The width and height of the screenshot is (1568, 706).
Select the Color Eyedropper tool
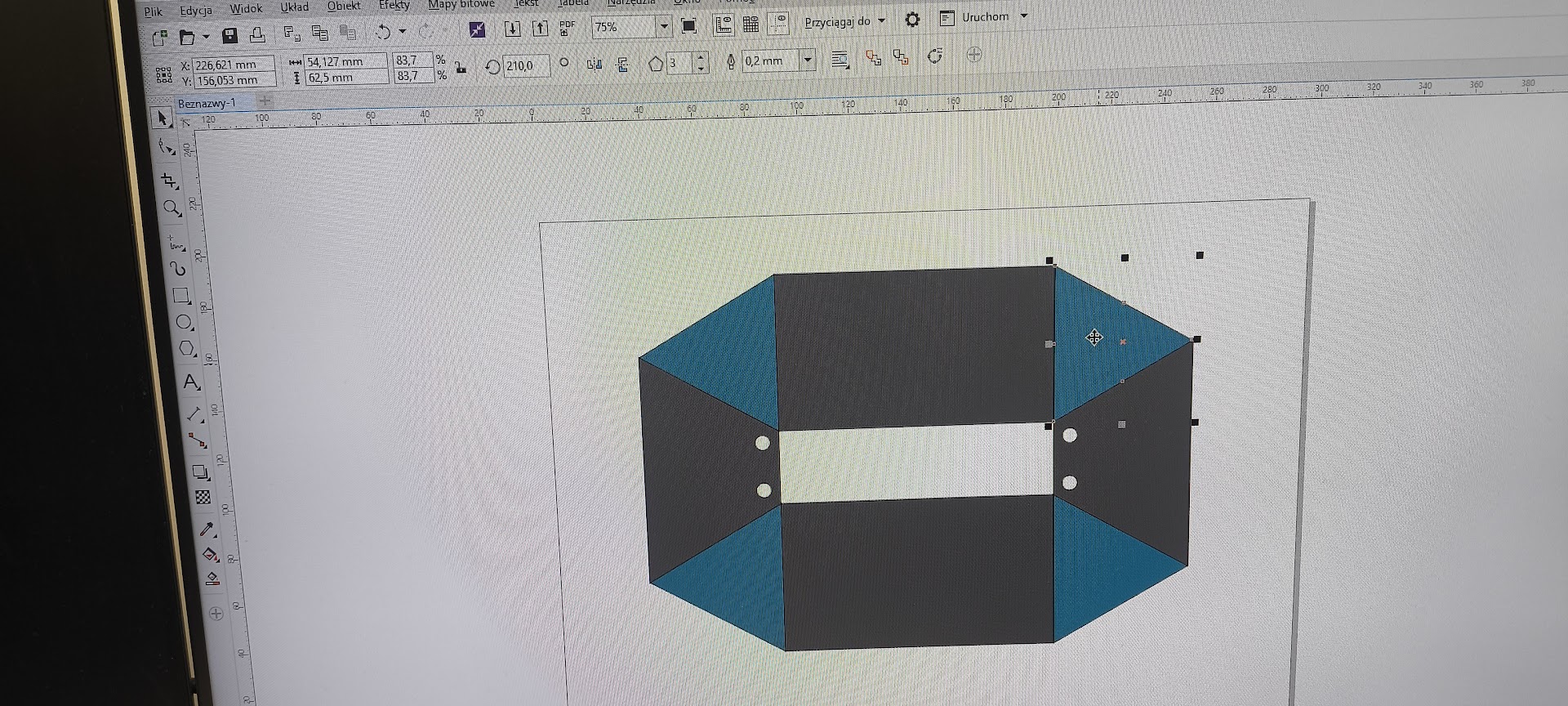[207, 529]
